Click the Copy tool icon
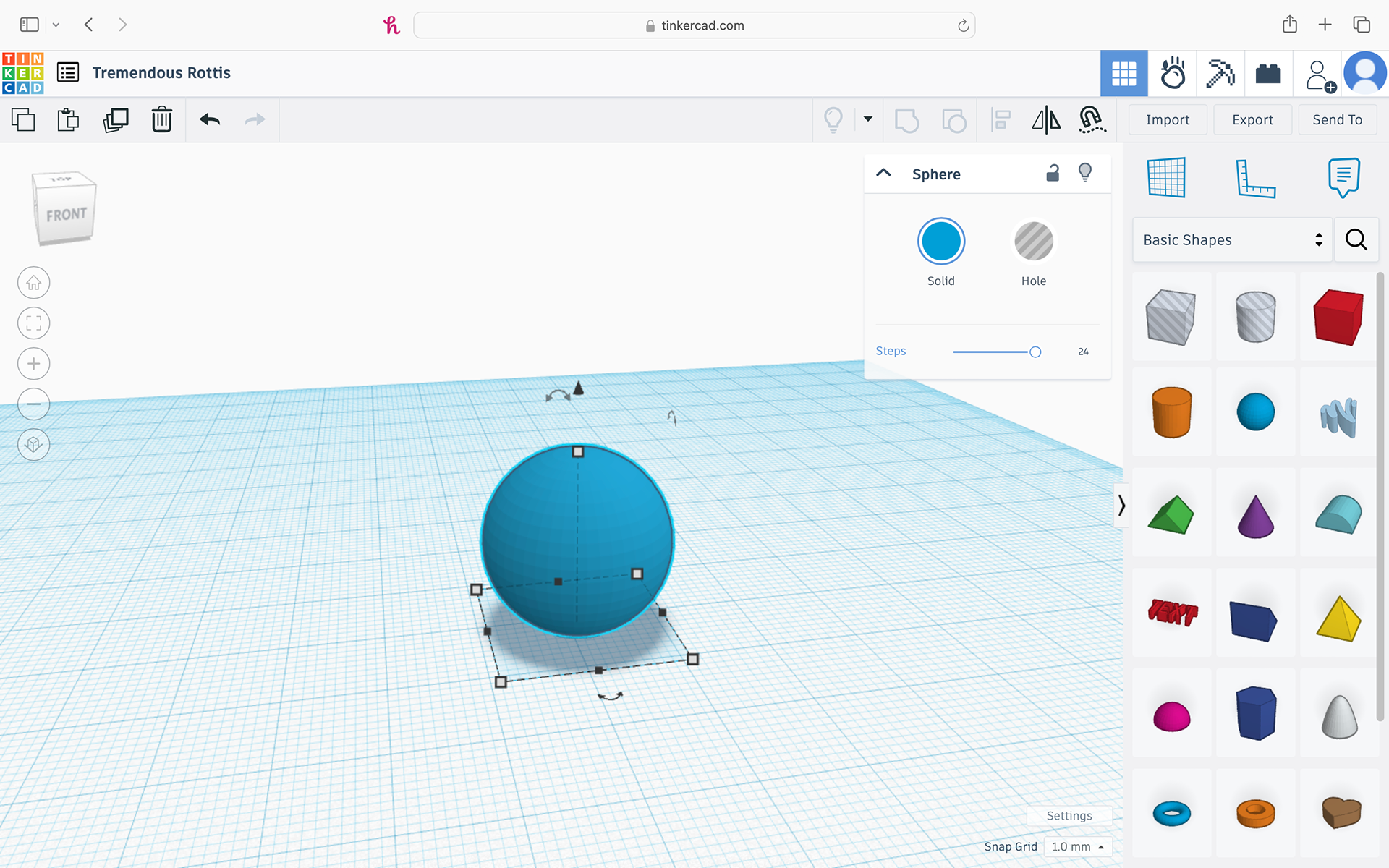Screen dimensions: 1389x868 tap(23, 119)
